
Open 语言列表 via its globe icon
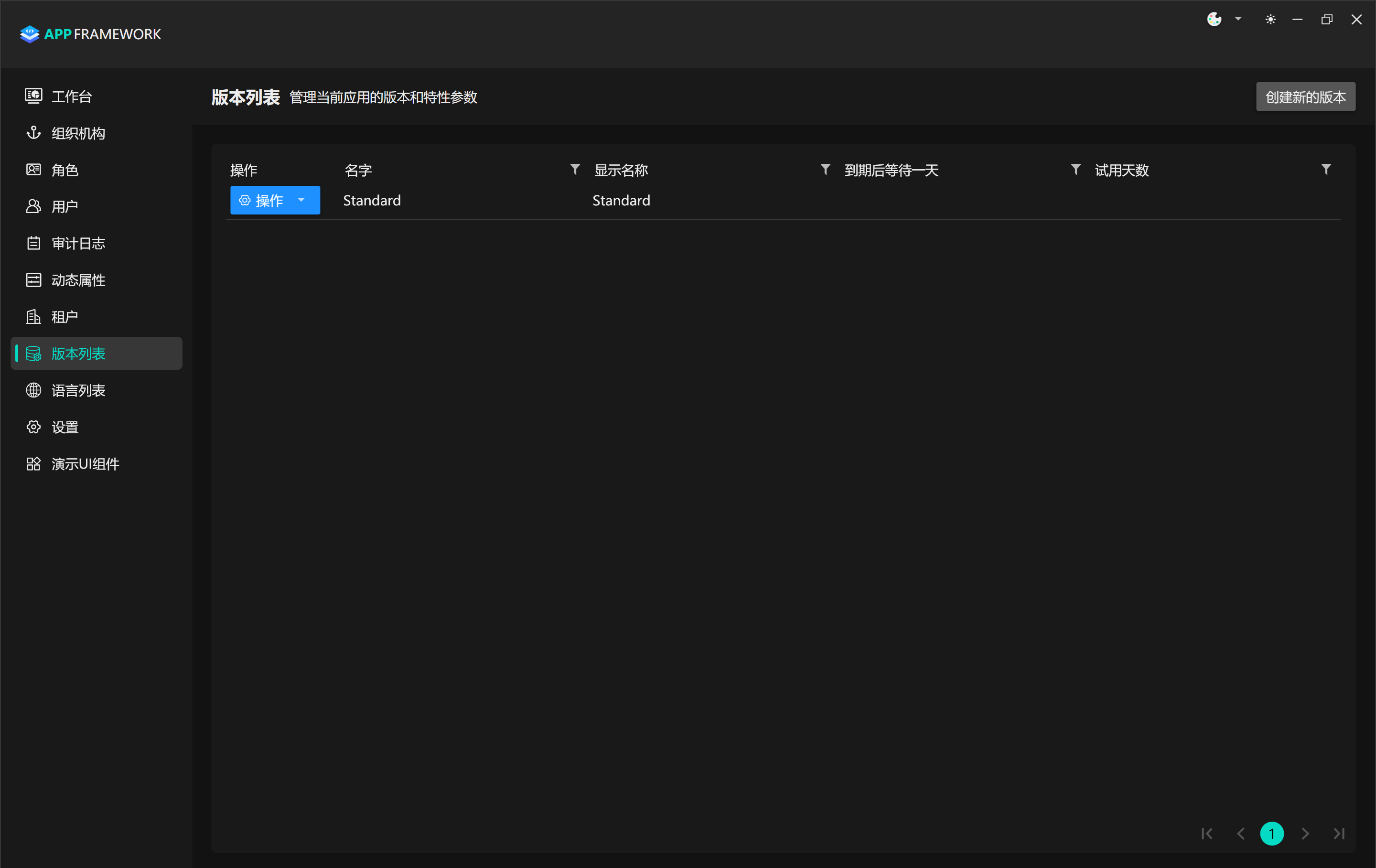click(33, 390)
